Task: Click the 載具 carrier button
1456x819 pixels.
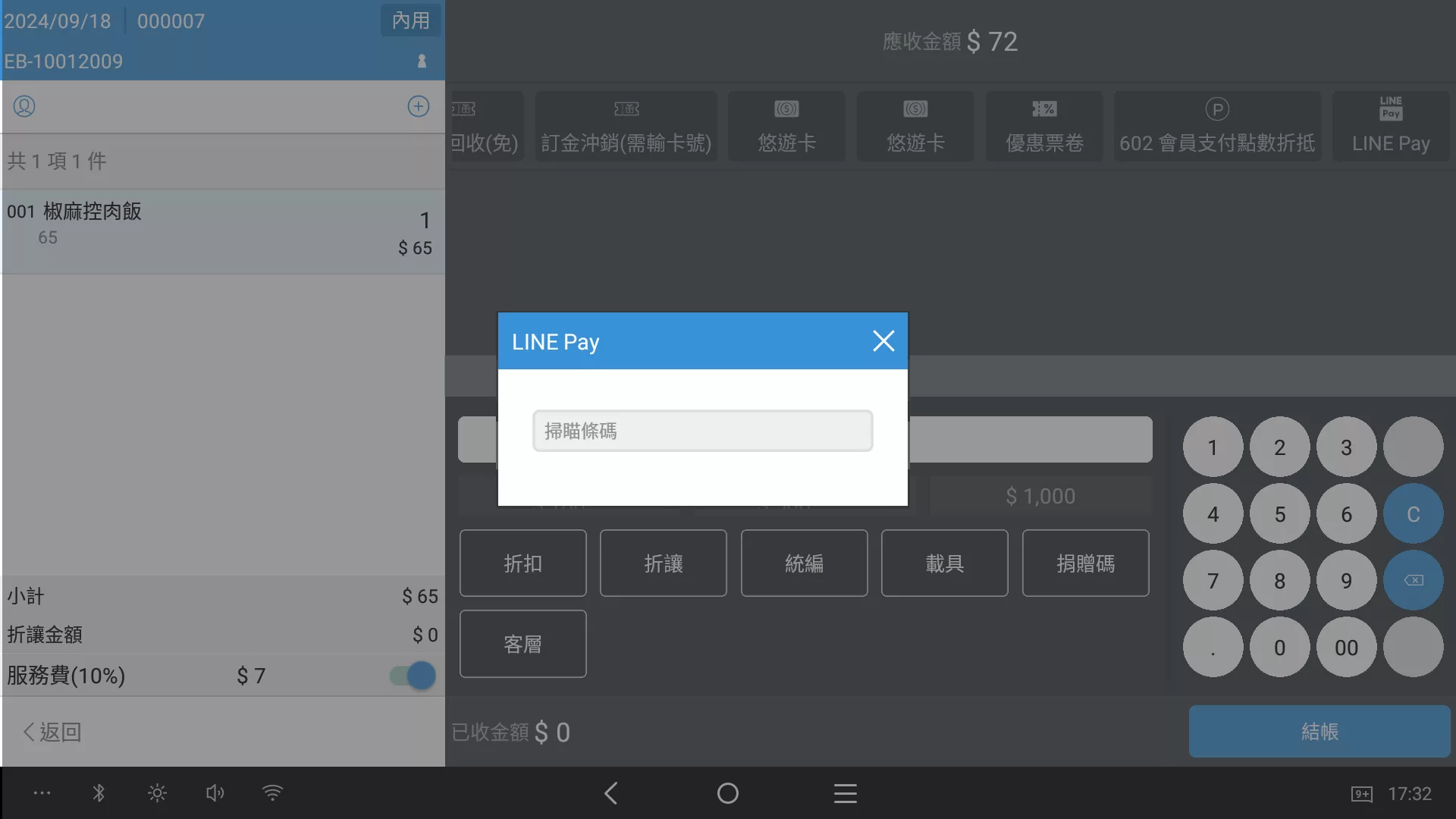Action: (x=945, y=563)
